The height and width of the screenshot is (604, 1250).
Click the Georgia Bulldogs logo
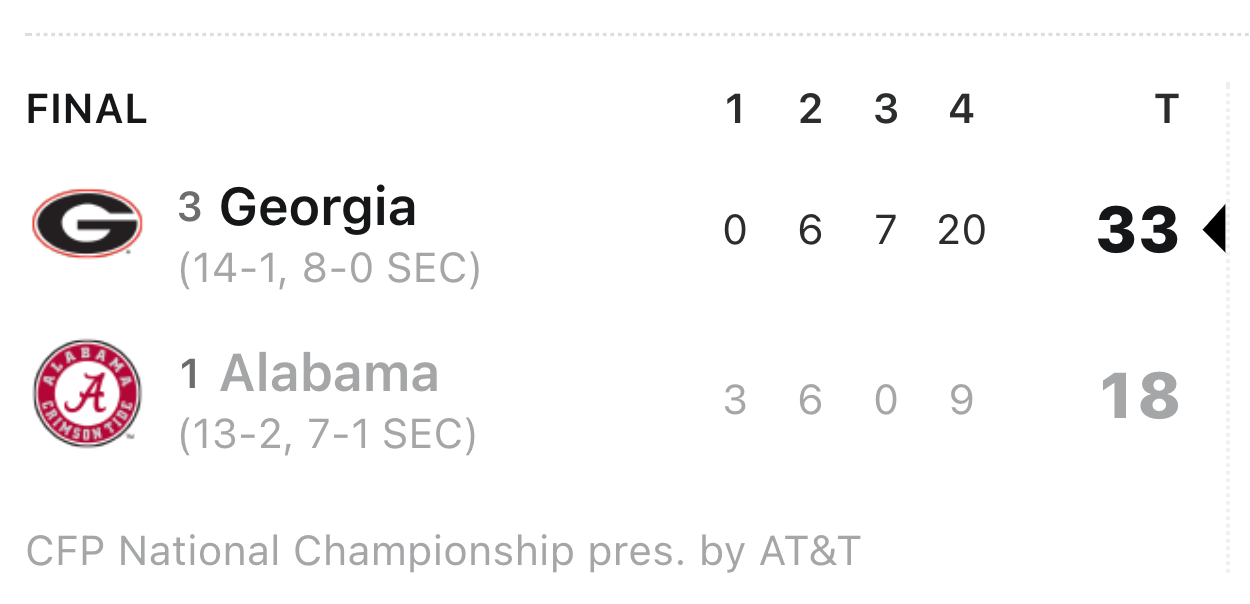(87, 223)
